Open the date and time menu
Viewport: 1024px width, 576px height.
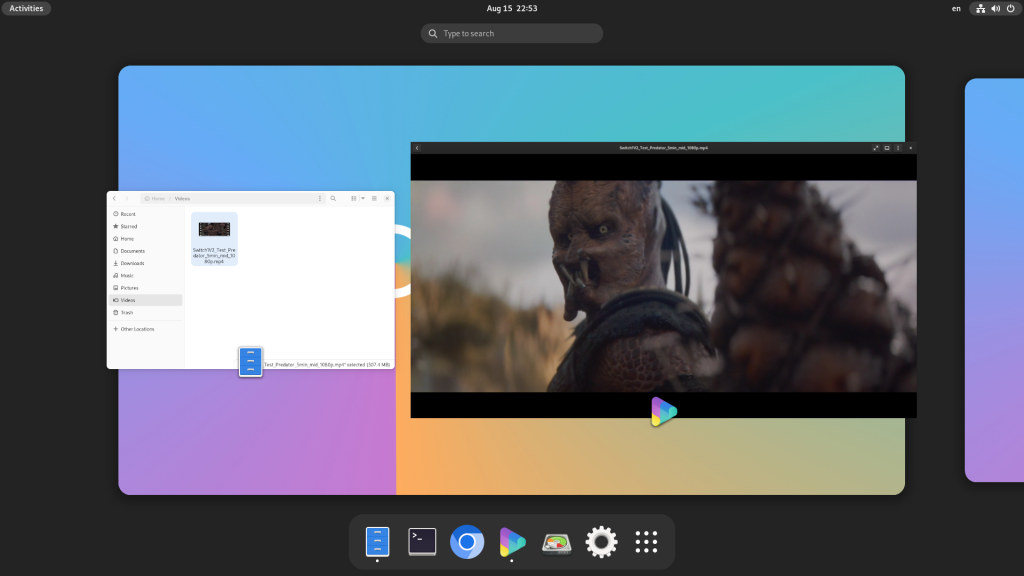click(x=512, y=8)
